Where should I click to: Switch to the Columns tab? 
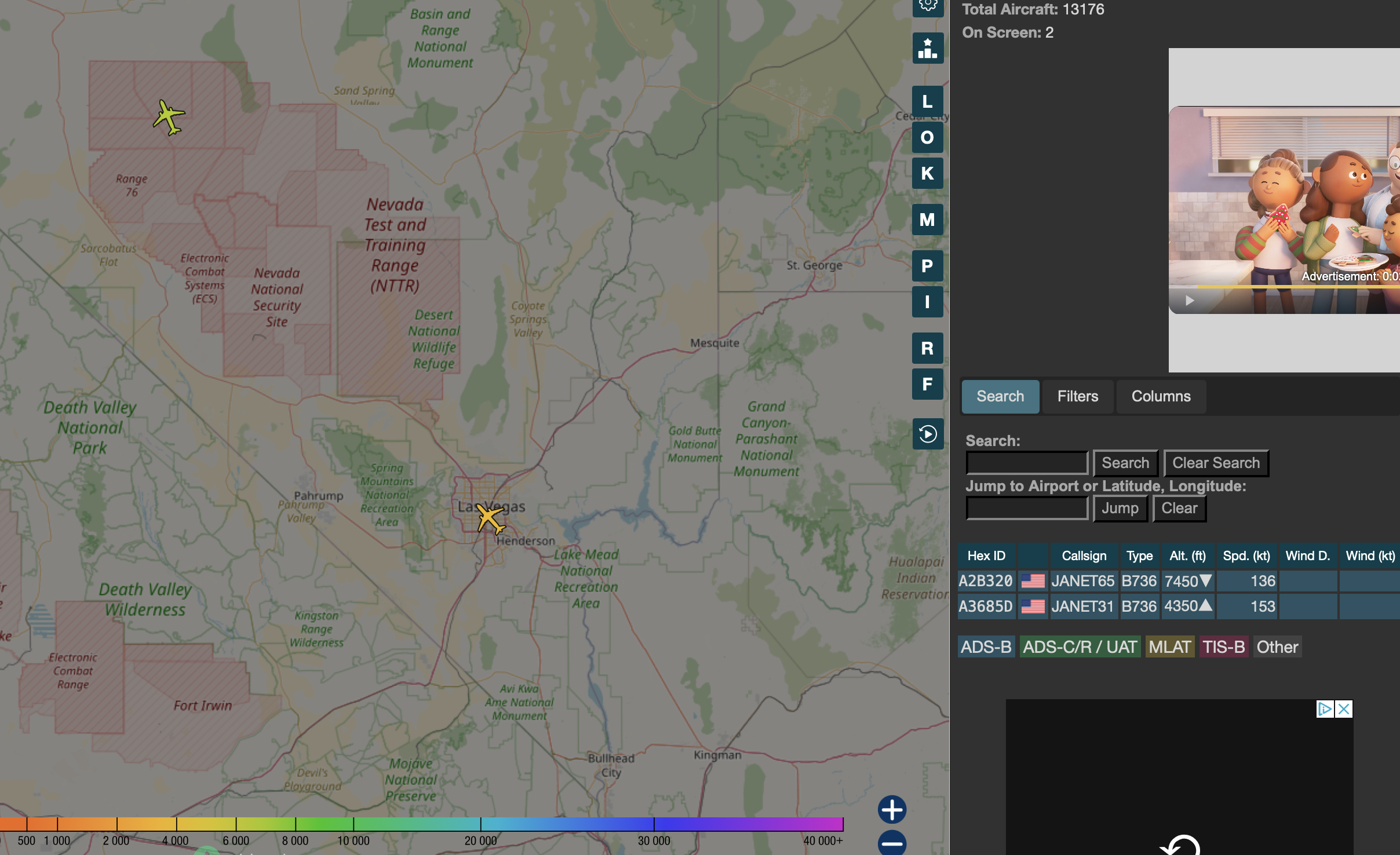pyautogui.click(x=1161, y=396)
